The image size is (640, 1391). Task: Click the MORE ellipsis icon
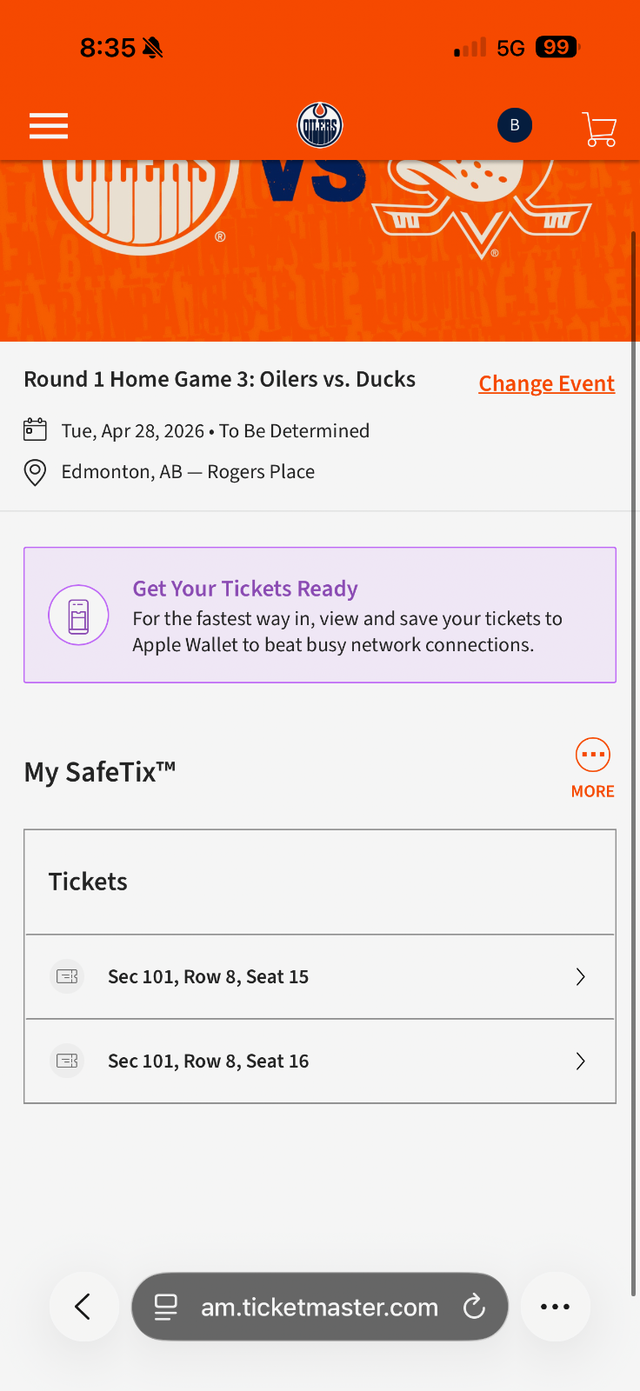[x=593, y=755]
